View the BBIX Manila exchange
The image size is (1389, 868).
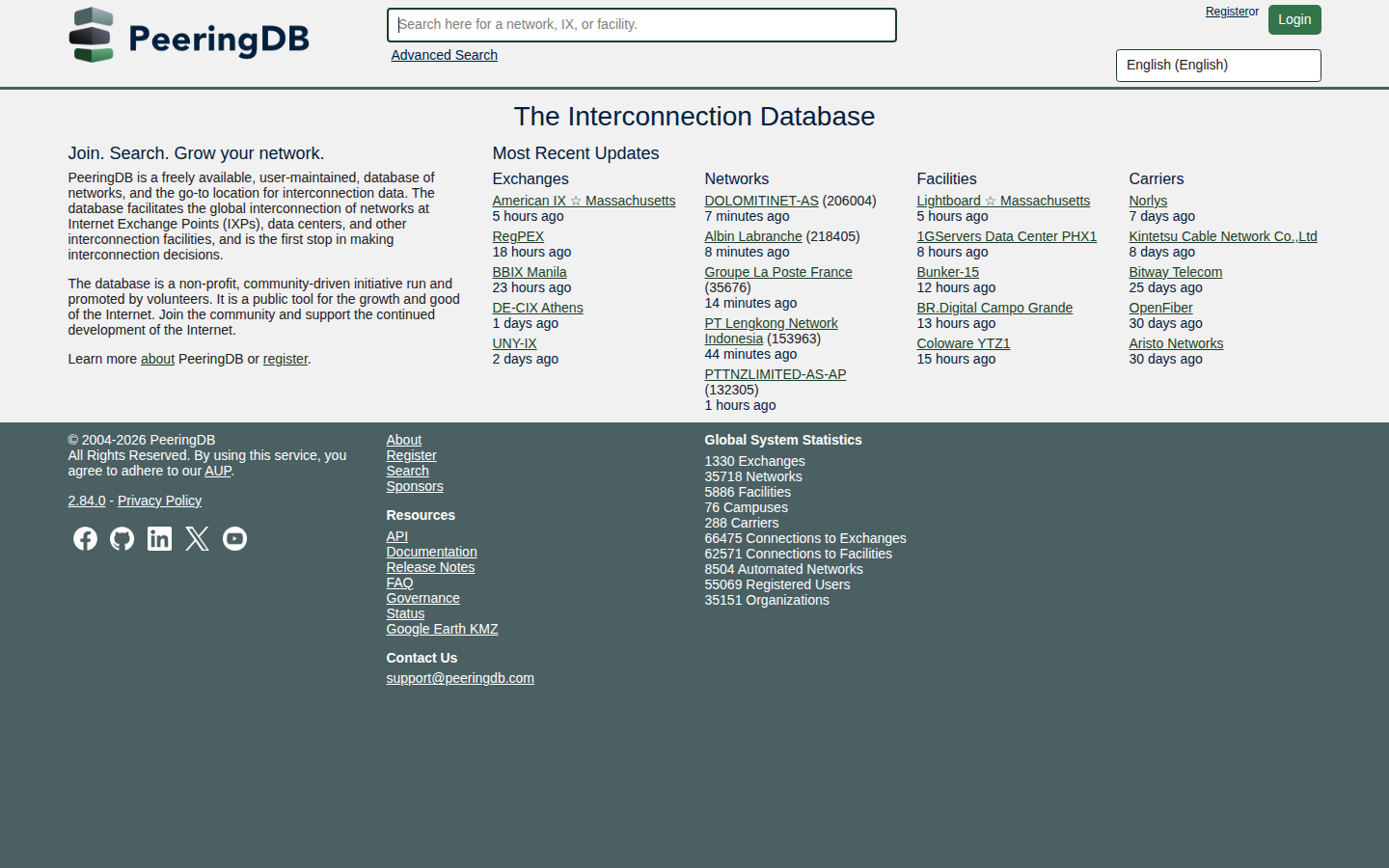coord(530,272)
